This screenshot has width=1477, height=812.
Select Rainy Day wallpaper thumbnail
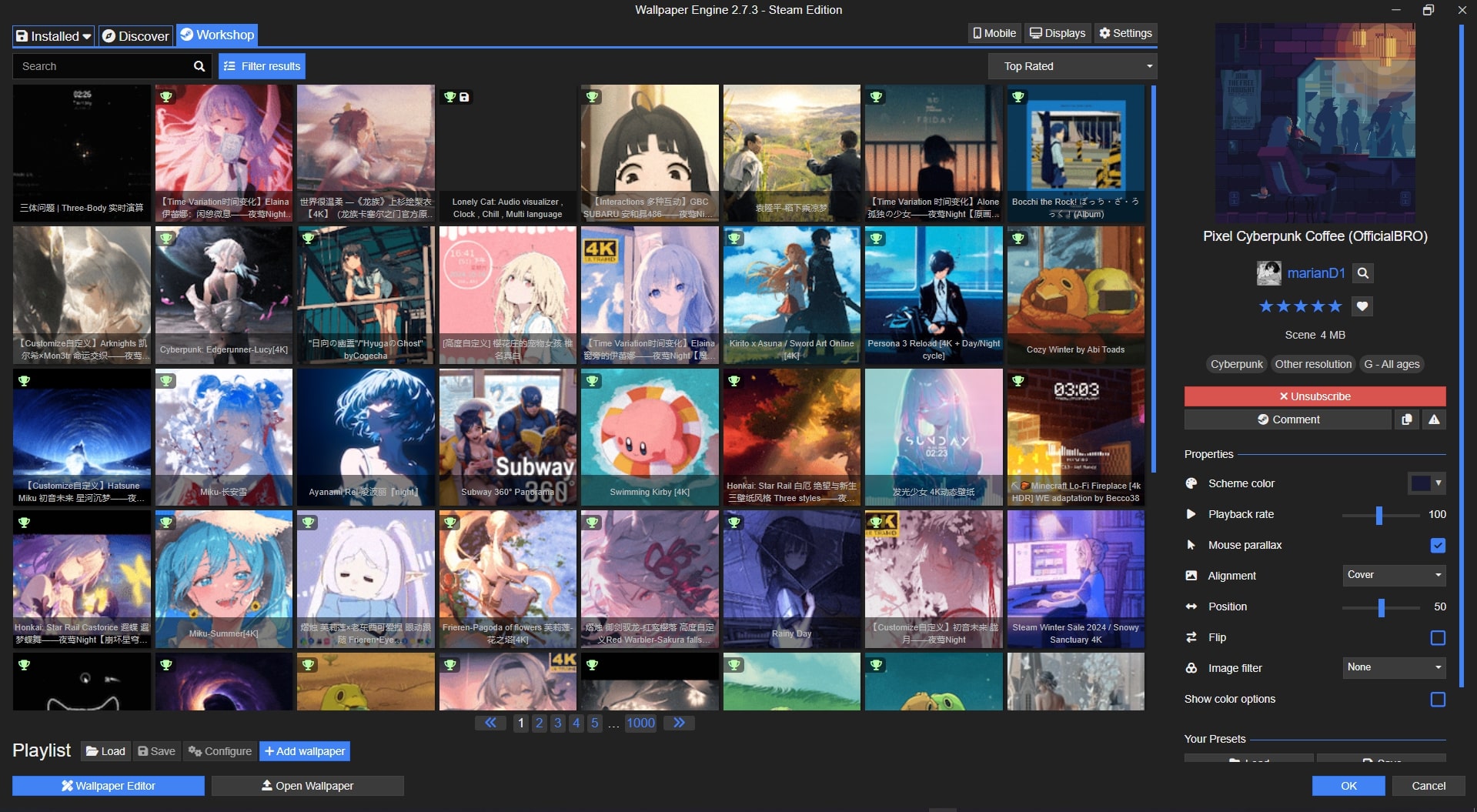pyautogui.click(x=791, y=579)
